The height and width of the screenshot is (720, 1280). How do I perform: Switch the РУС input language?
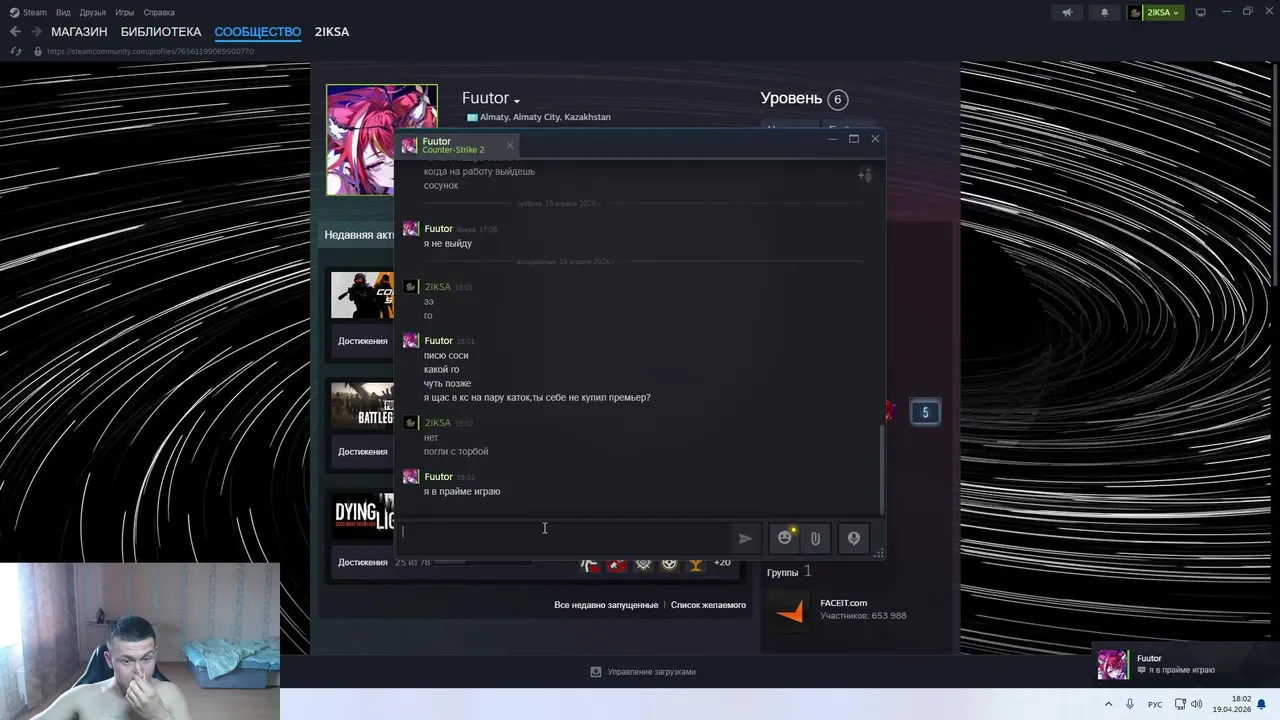(x=1155, y=705)
